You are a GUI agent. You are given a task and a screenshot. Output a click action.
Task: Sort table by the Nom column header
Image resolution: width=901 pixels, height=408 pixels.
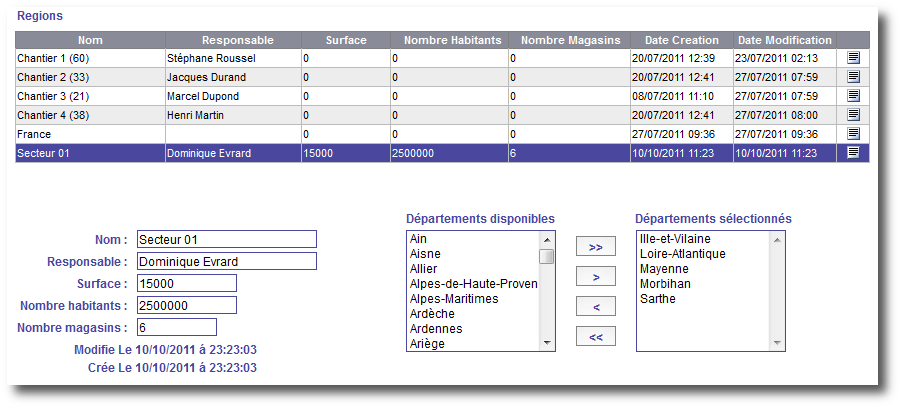(90, 40)
